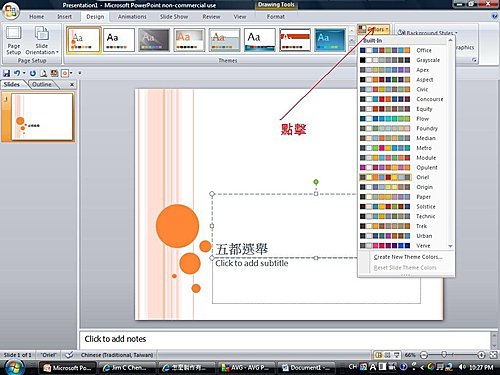Toggle Slide Show view in status bar
This screenshot has width=500, height=375.
pyautogui.click(x=397, y=355)
